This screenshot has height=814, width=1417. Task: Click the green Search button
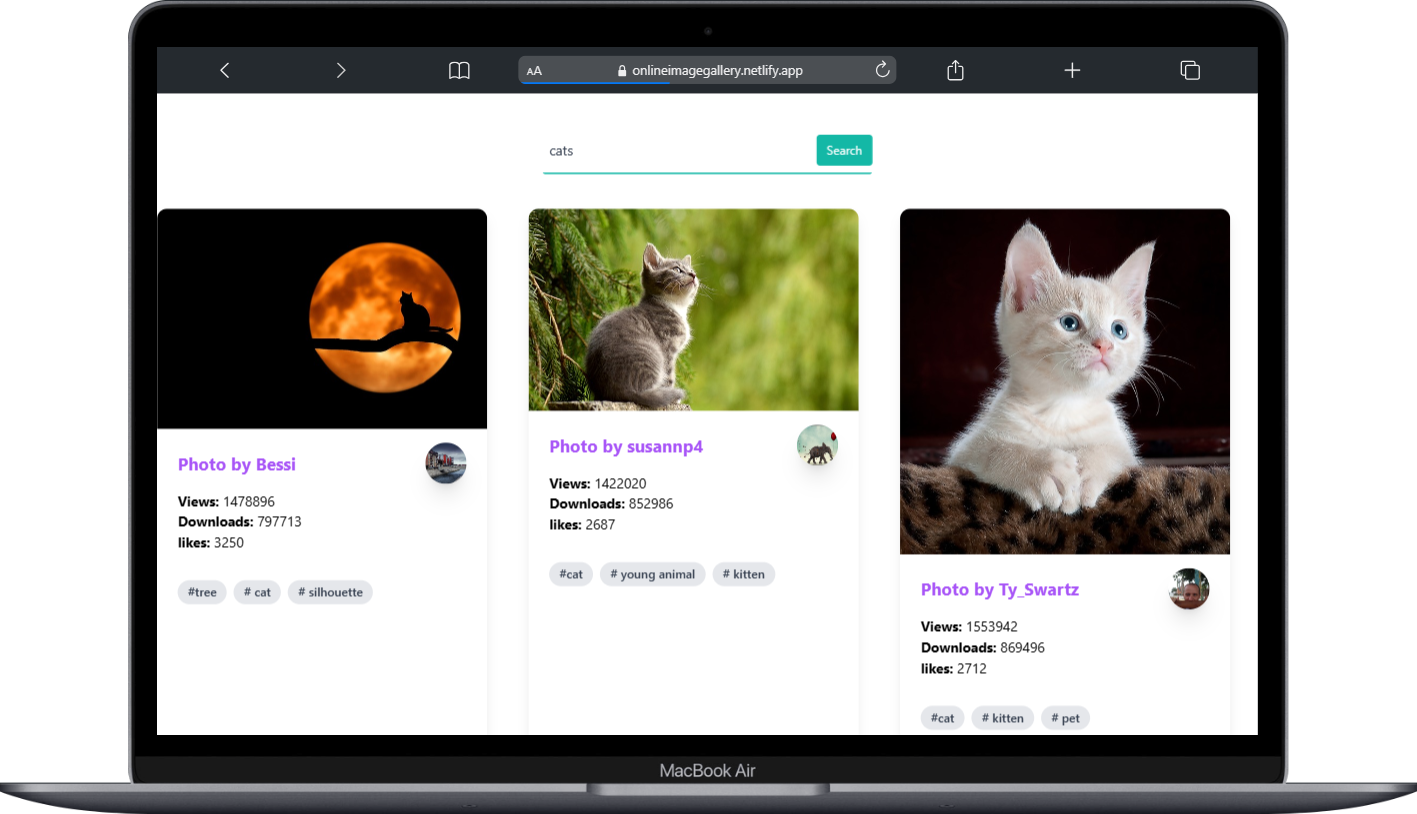pyautogui.click(x=844, y=150)
